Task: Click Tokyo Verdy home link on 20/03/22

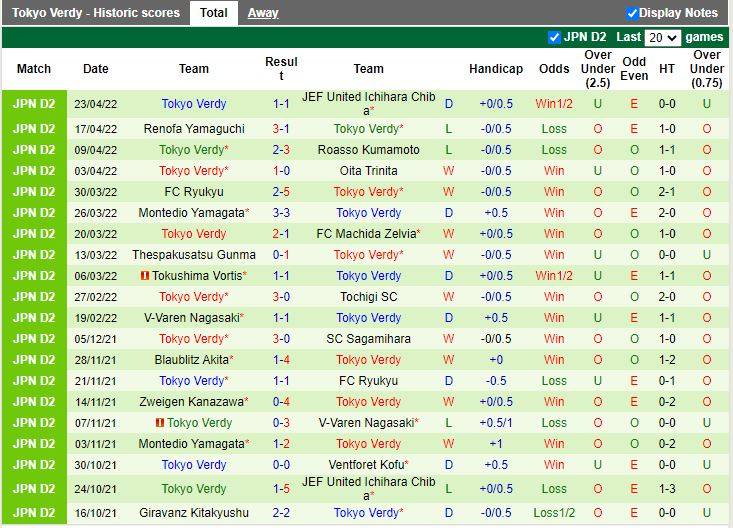Action: click(x=194, y=234)
